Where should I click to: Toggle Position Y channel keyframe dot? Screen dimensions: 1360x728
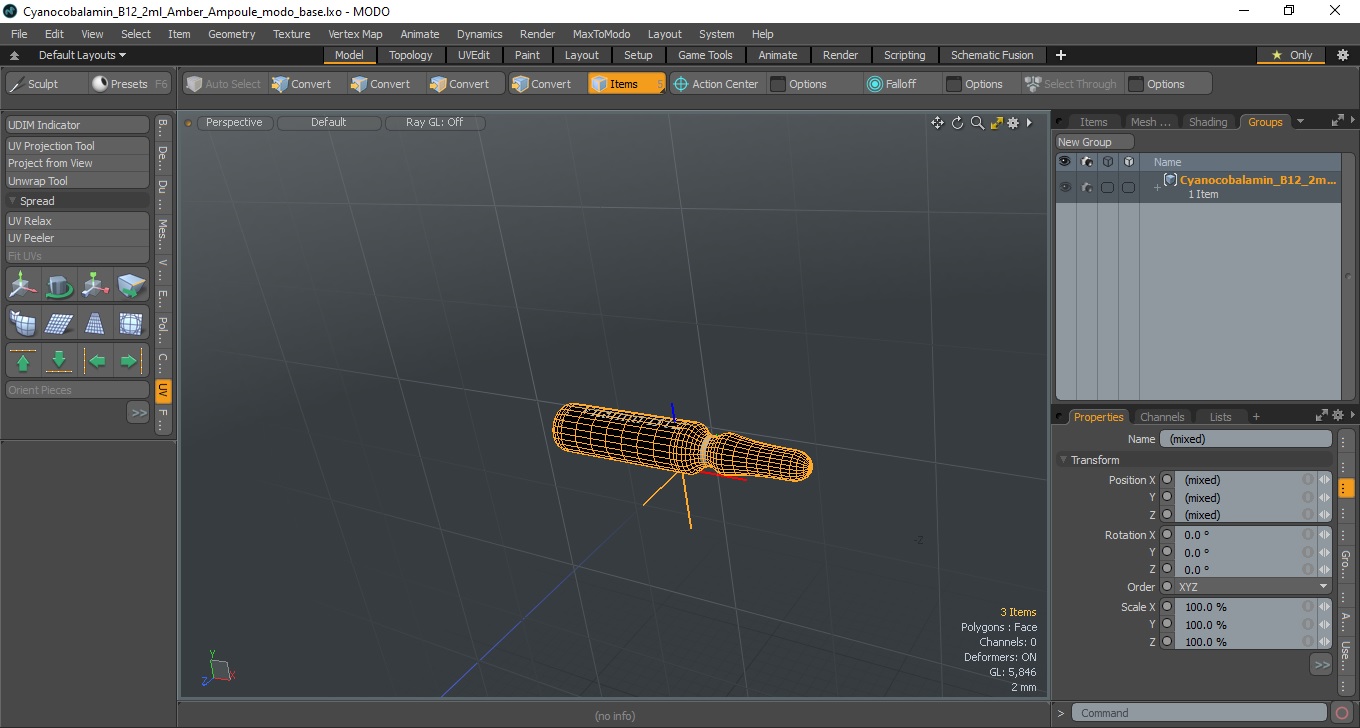(x=1166, y=497)
